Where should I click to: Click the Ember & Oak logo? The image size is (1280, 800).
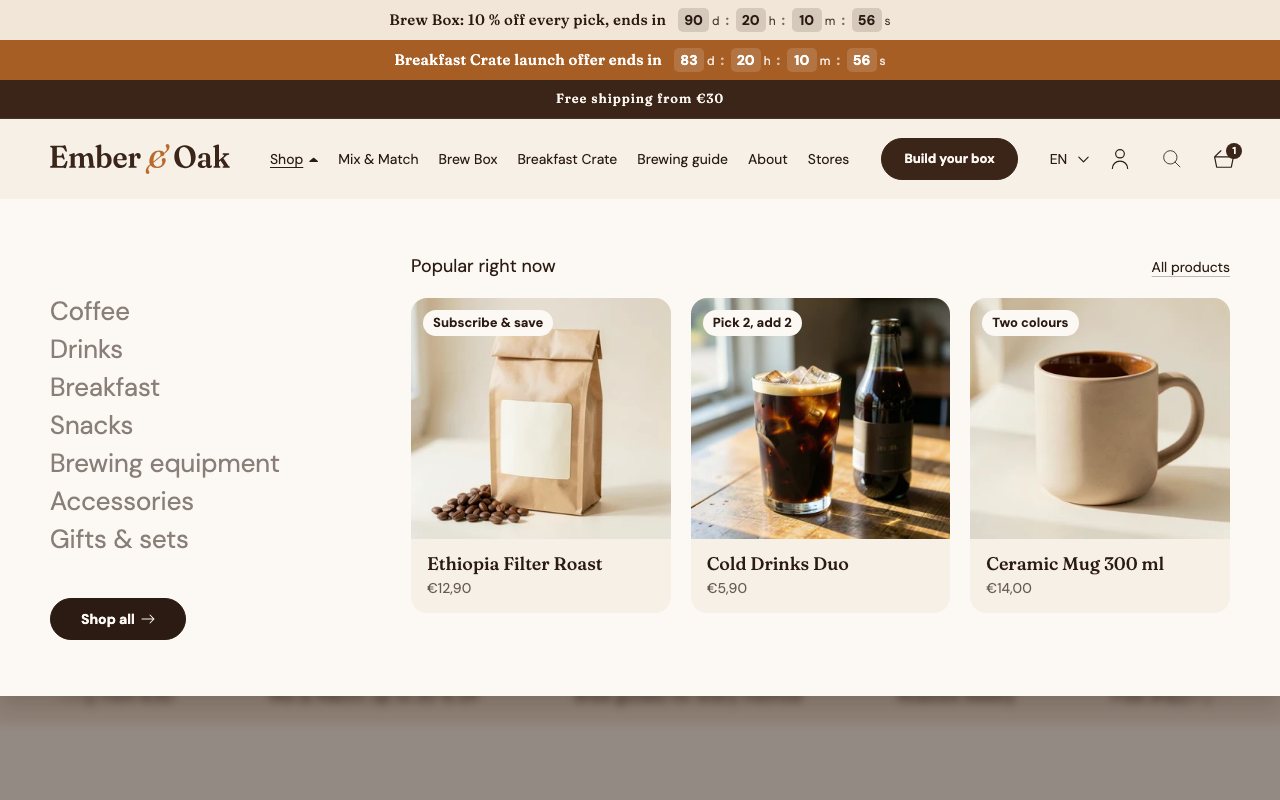tap(140, 158)
